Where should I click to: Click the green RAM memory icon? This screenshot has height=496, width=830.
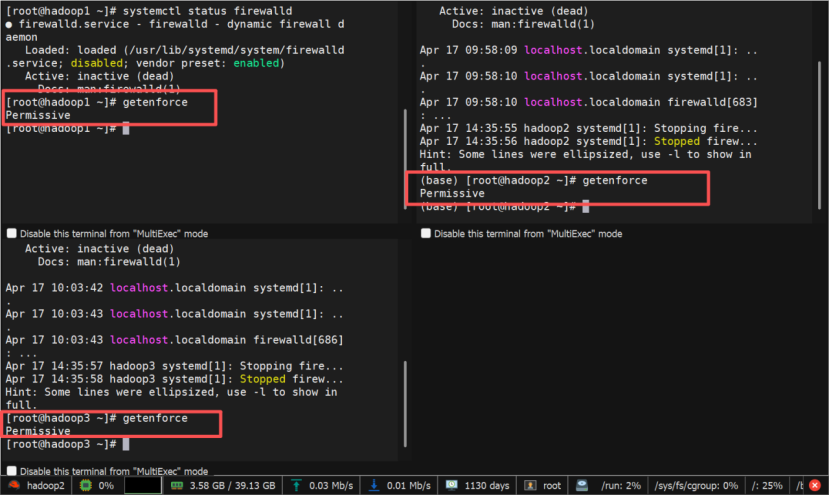[x=177, y=485]
